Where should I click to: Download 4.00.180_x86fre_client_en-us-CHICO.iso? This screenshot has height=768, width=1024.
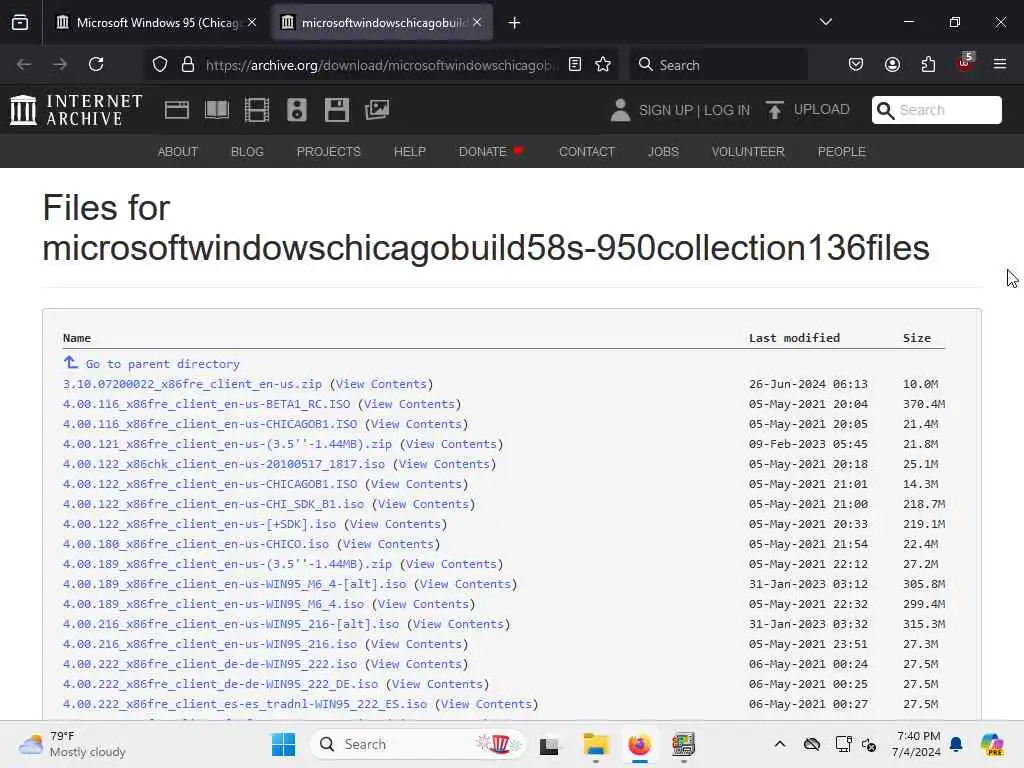196,544
